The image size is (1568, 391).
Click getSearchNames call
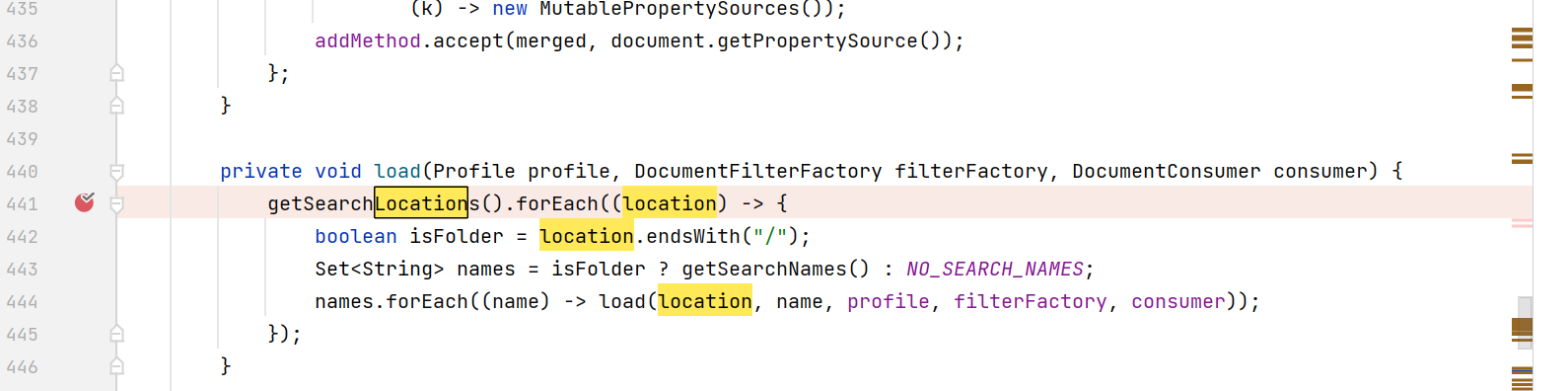764,269
